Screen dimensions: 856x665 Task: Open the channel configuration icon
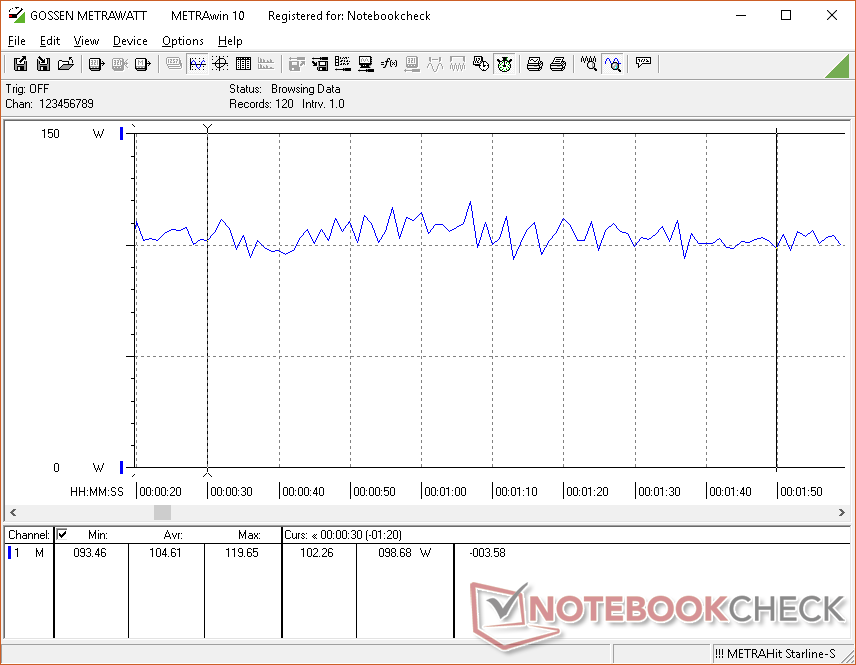343,64
